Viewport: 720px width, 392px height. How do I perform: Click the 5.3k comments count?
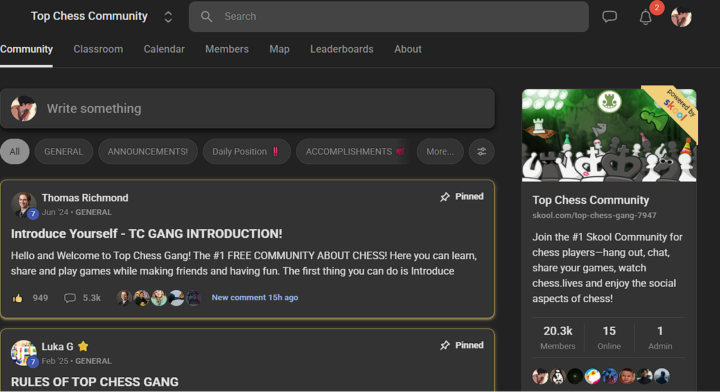[91, 298]
